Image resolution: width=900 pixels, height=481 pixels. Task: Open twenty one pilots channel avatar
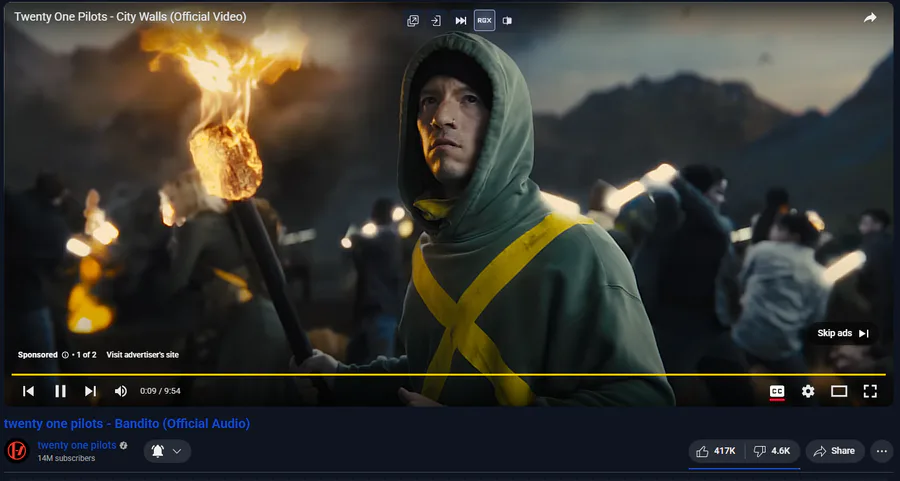17,451
